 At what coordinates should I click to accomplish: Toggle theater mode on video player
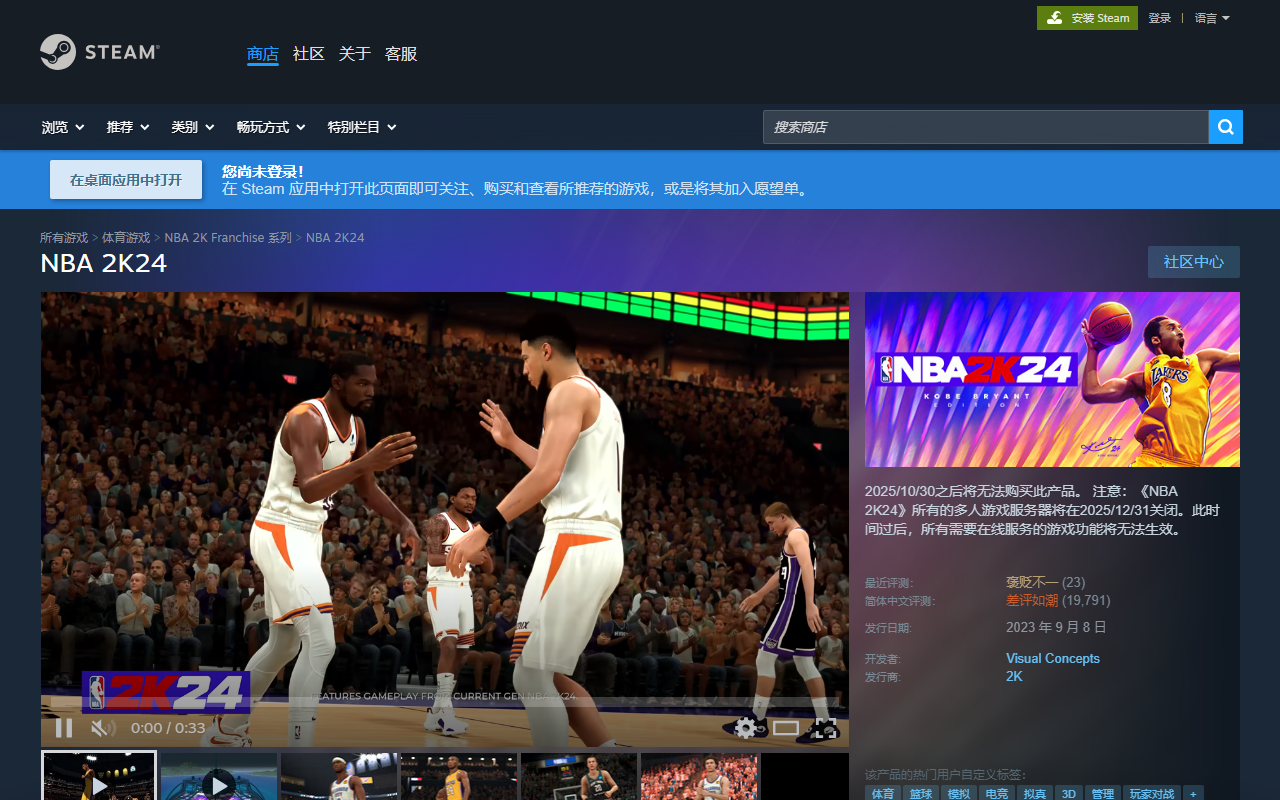786,728
